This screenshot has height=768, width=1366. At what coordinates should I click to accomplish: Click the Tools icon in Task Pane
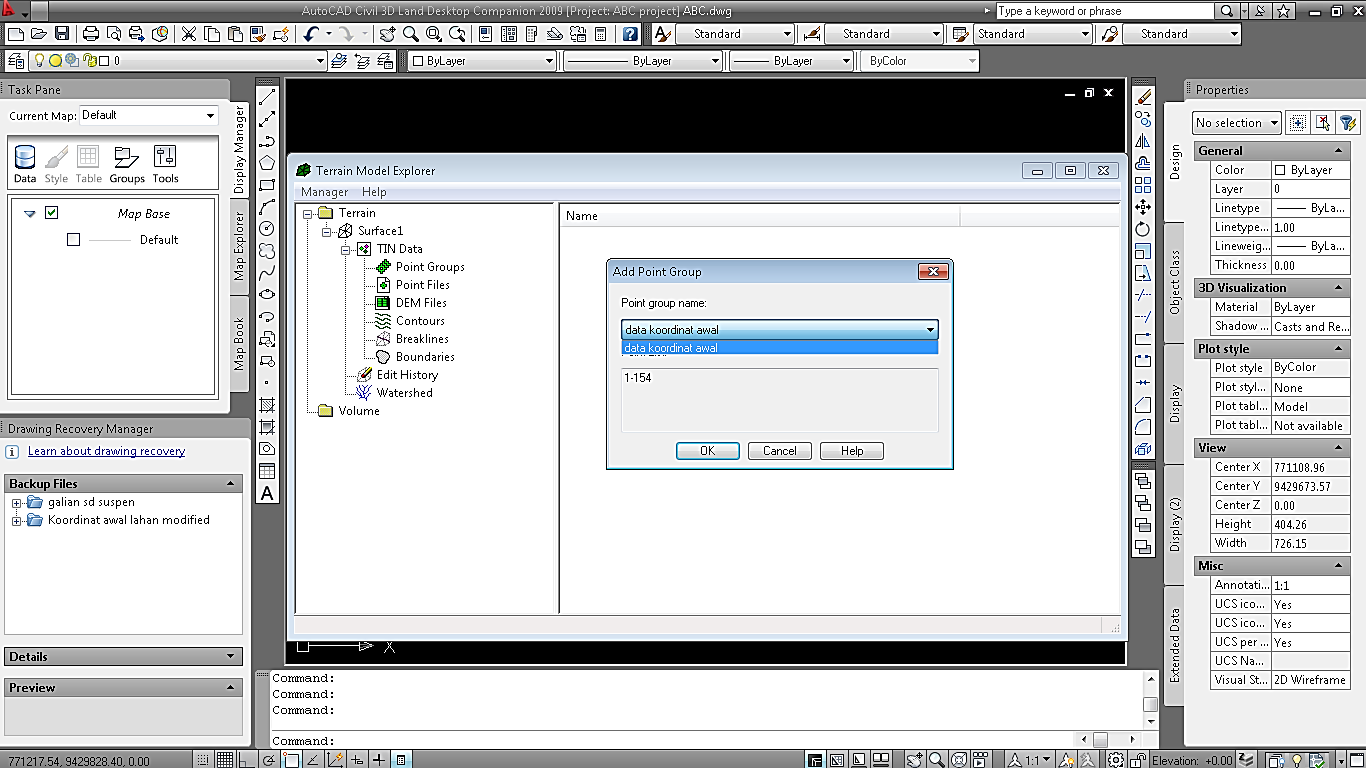coord(165,164)
